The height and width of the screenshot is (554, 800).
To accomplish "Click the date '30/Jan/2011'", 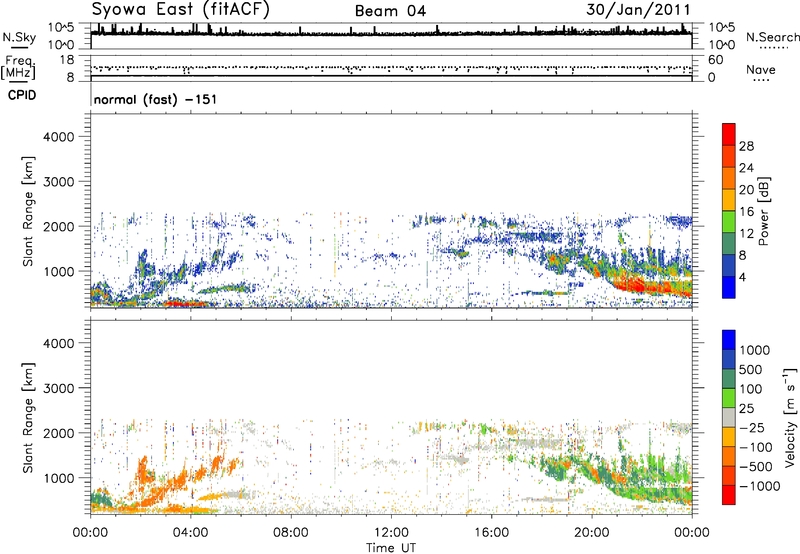I will coord(638,10).
